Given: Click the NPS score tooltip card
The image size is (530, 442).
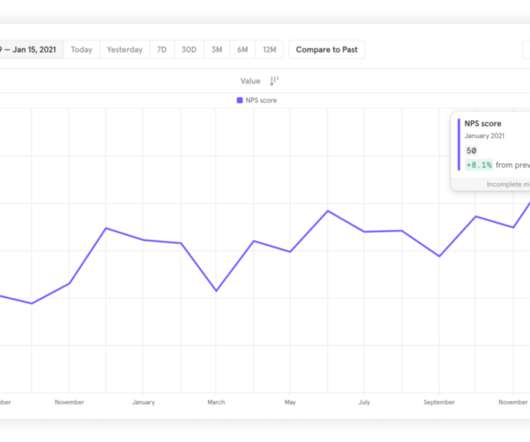Looking at the screenshot, I should 491,152.
